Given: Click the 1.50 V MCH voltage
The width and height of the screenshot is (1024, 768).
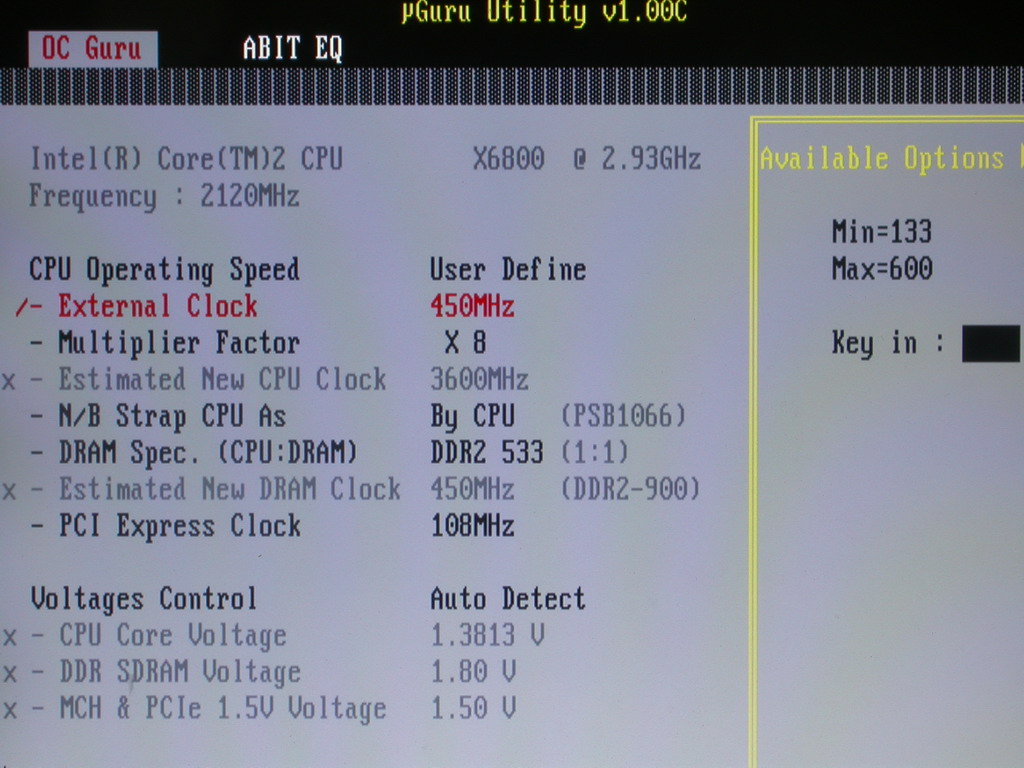Looking at the screenshot, I should [x=473, y=709].
